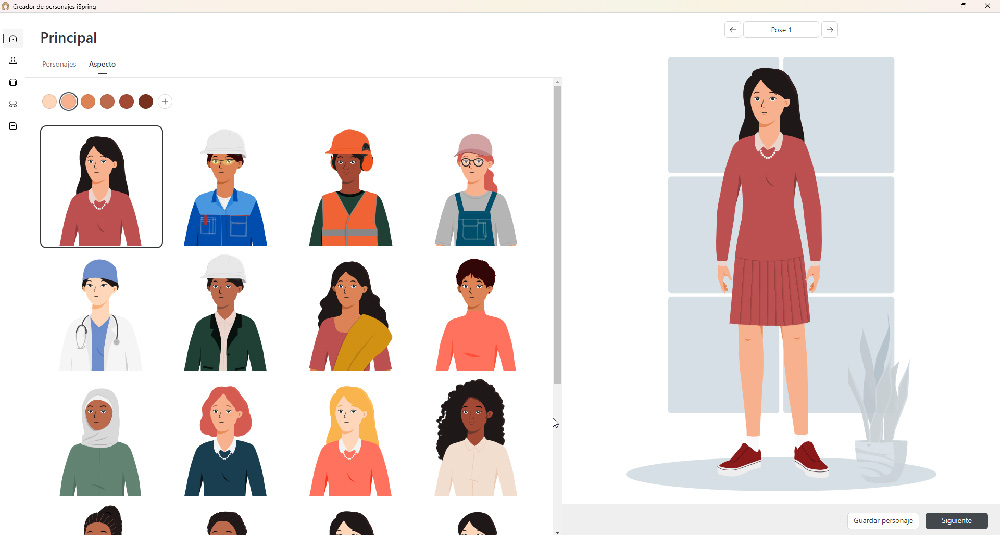Select the white hard hat green jacket character
The height and width of the screenshot is (535, 1000).
point(225,312)
